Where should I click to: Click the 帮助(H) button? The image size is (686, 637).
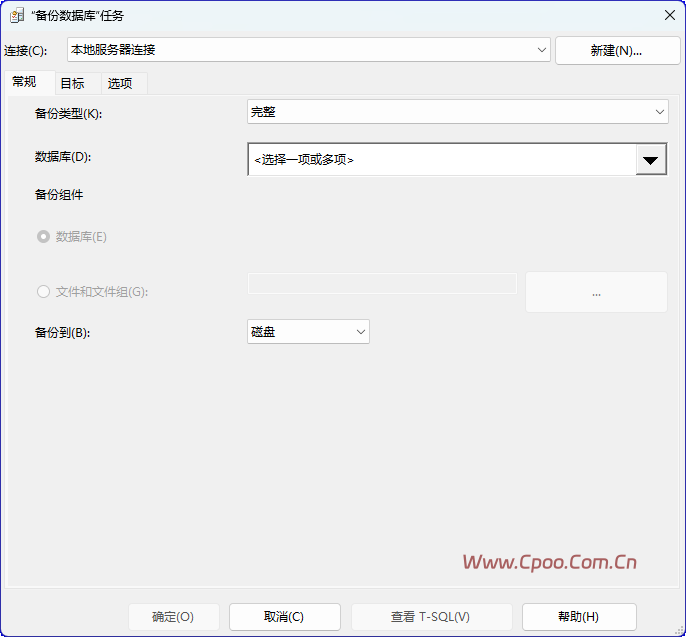click(579, 617)
